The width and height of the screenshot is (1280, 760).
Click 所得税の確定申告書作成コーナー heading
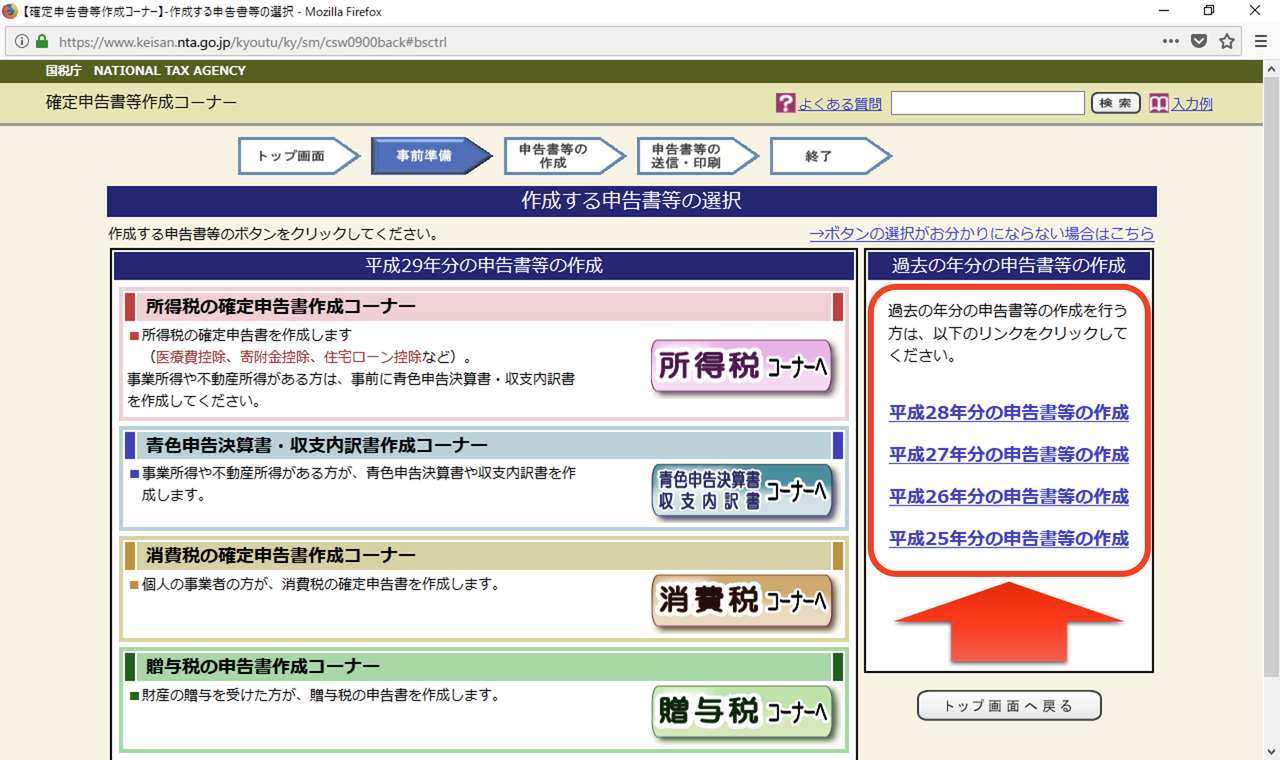tap(281, 307)
